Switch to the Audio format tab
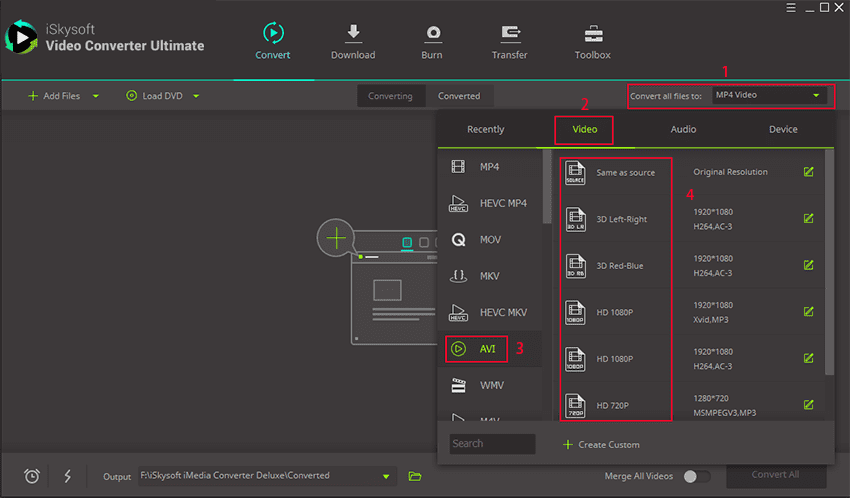 pos(683,129)
